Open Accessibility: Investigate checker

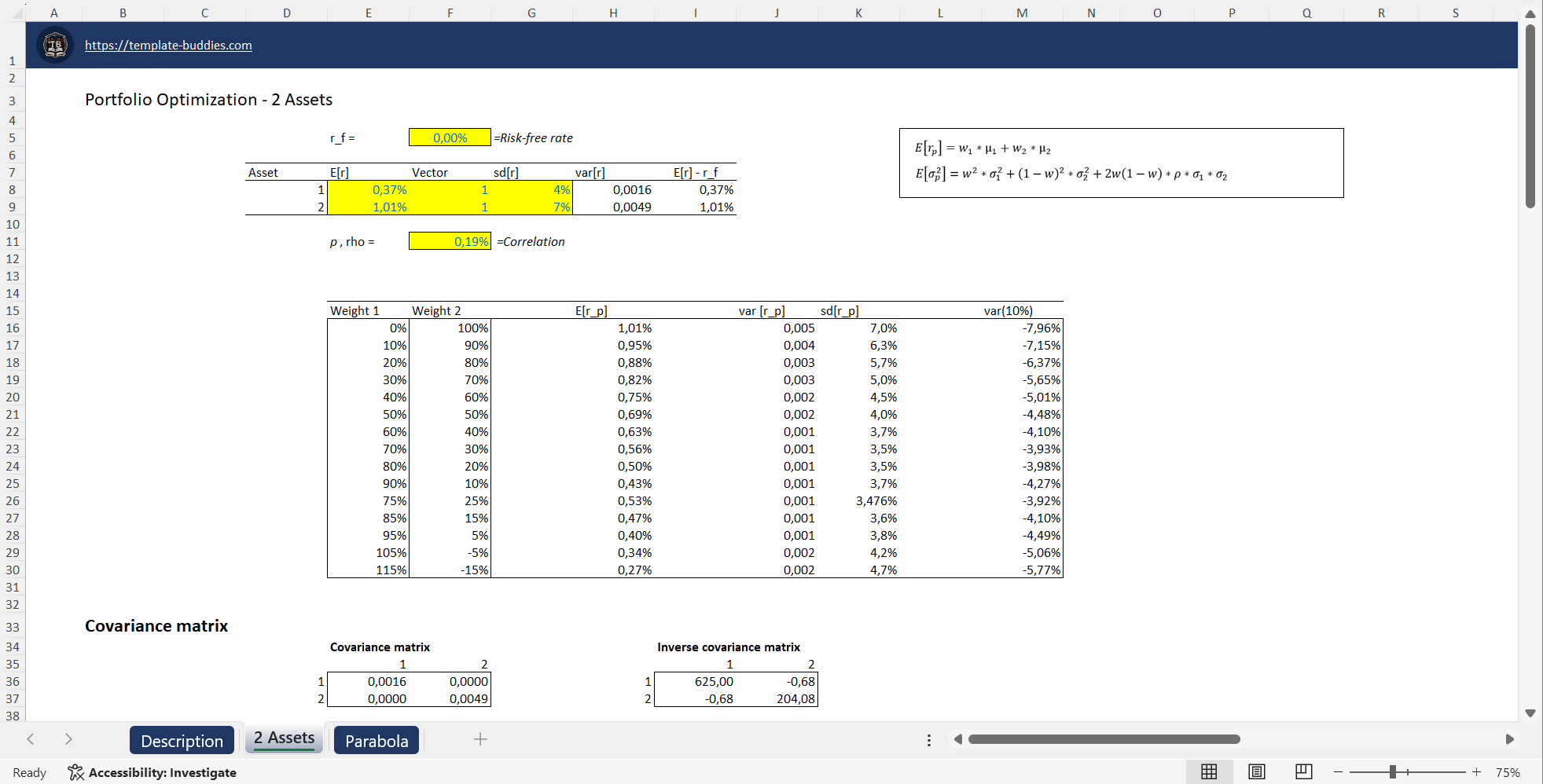coord(152,772)
